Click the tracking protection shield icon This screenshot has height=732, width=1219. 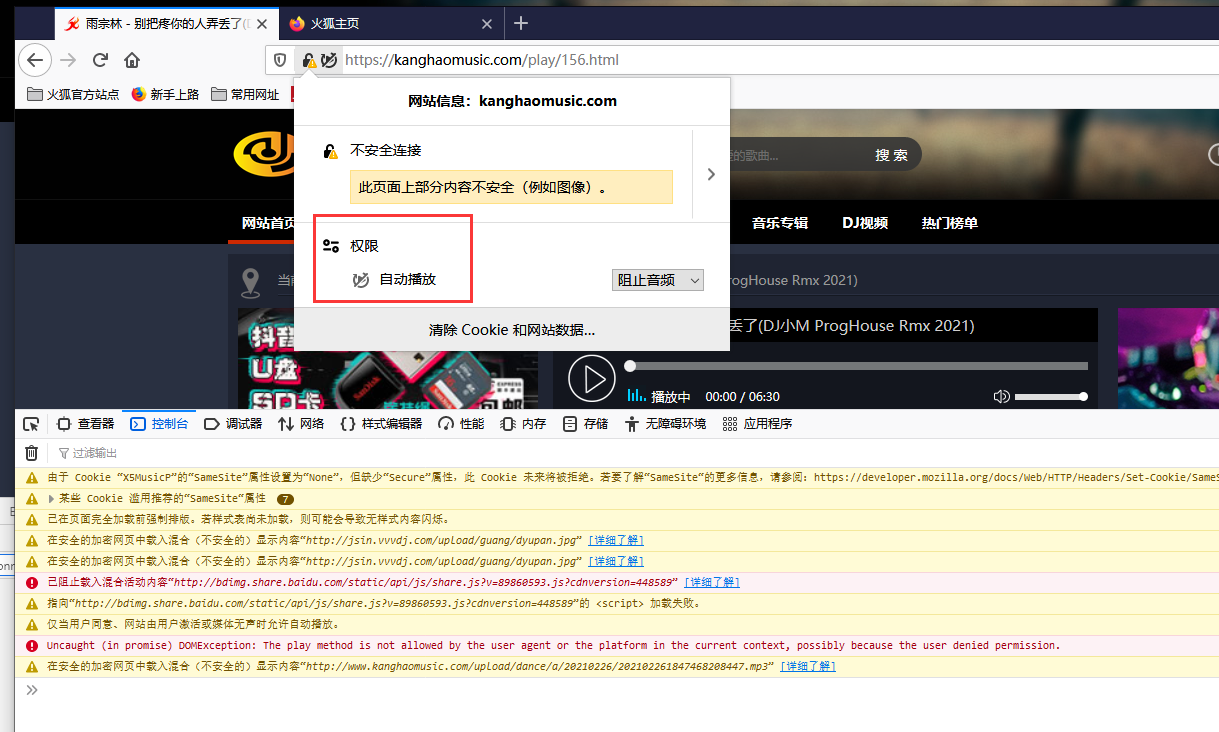(281, 60)
